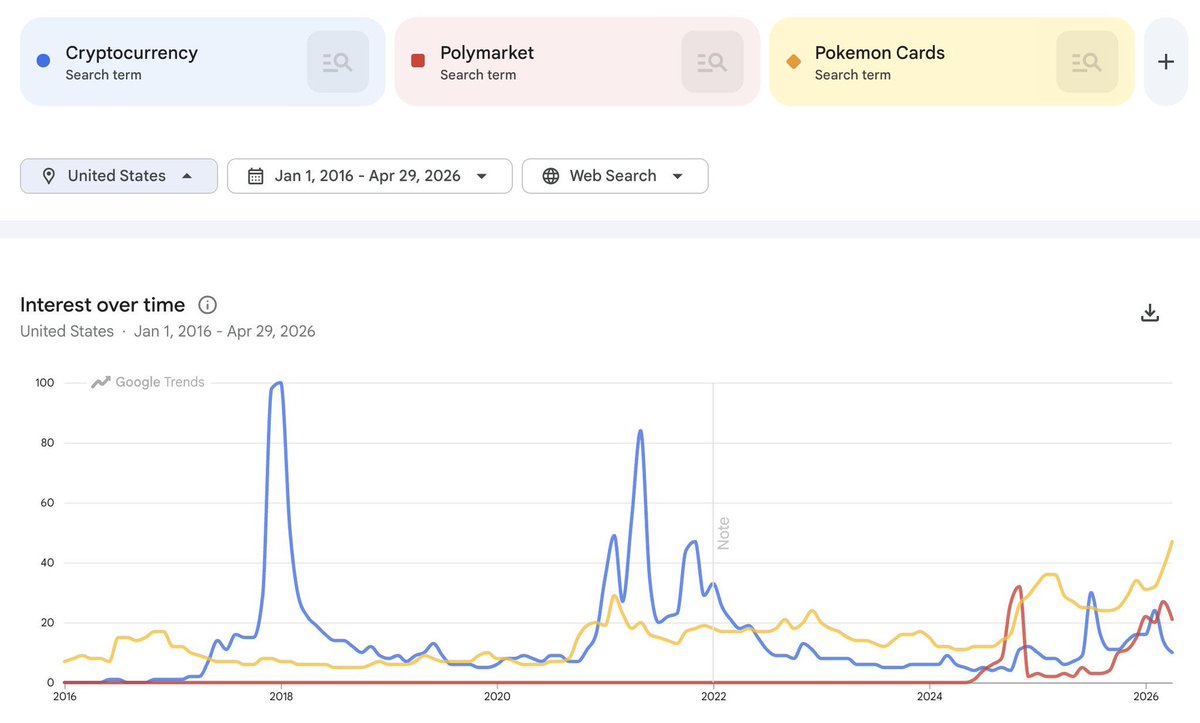
Task: Open the Jan 1, 2016 - Apr 29, 2026 date dropdown
Action: pos(370,176)
